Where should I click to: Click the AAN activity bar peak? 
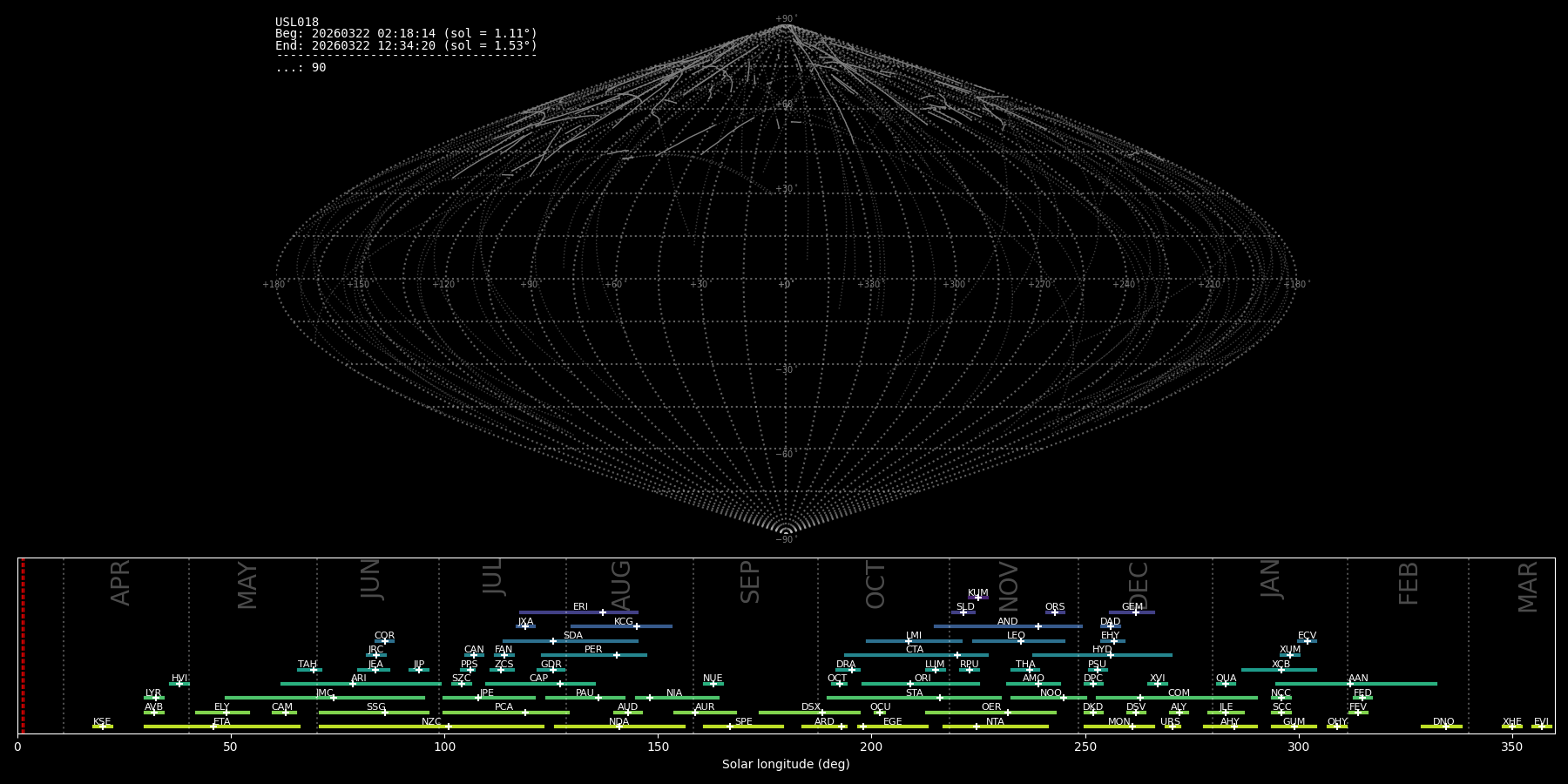coord(1351,684)
